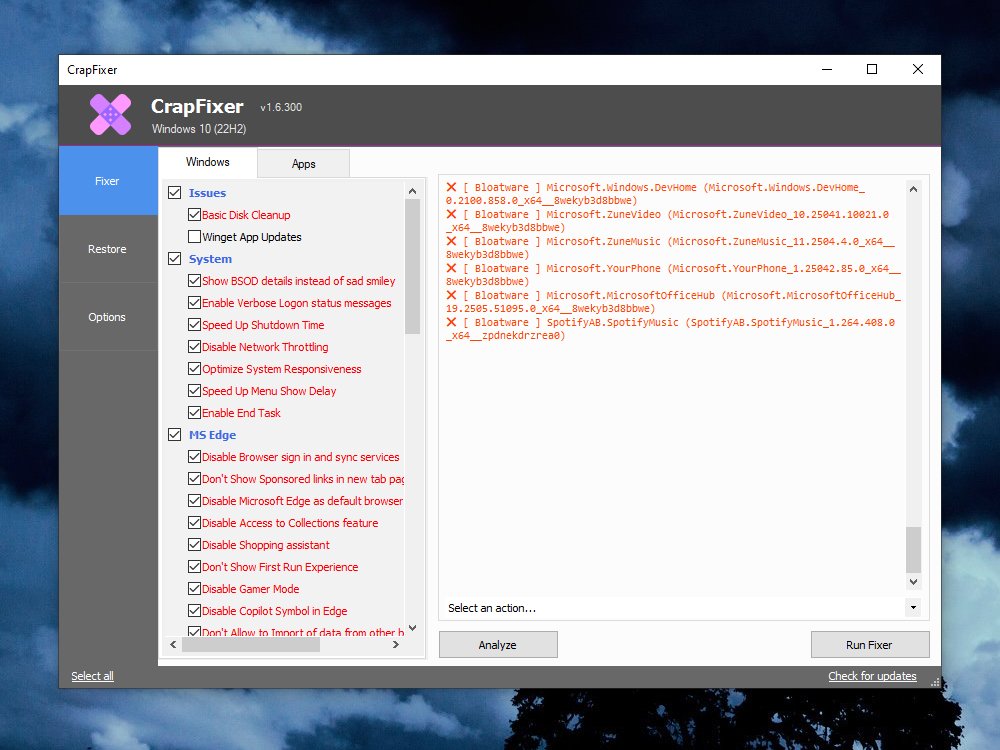1000x750 pixels.
Task: Uncheck Enable End Task option
Action: [195, 413]
